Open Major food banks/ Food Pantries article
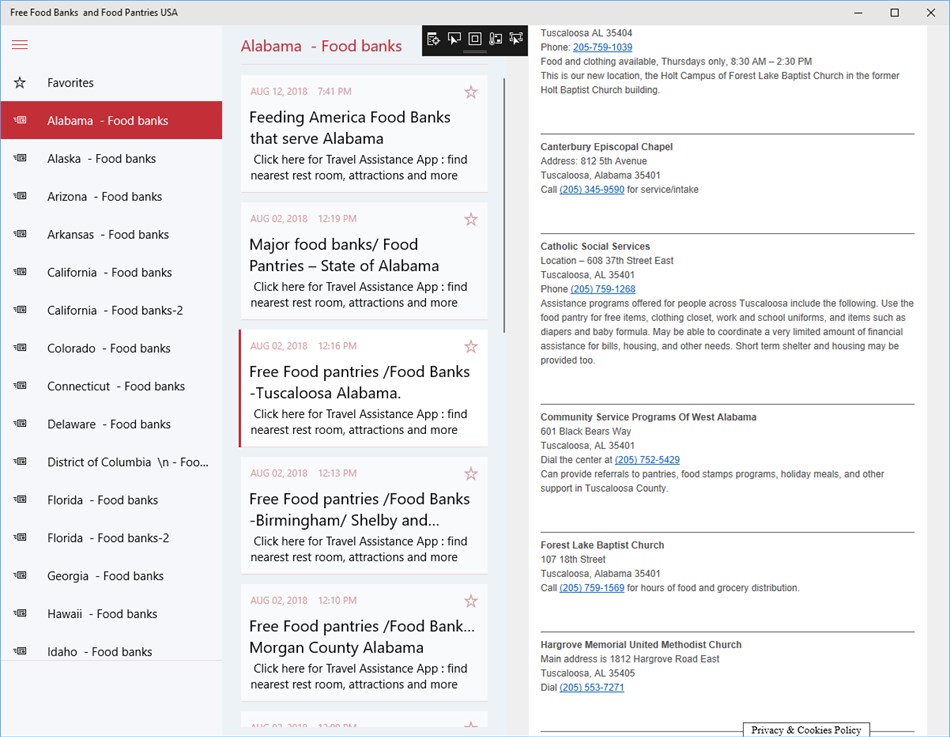The height and width of the screenshot is (737, 950). (364, 261)
